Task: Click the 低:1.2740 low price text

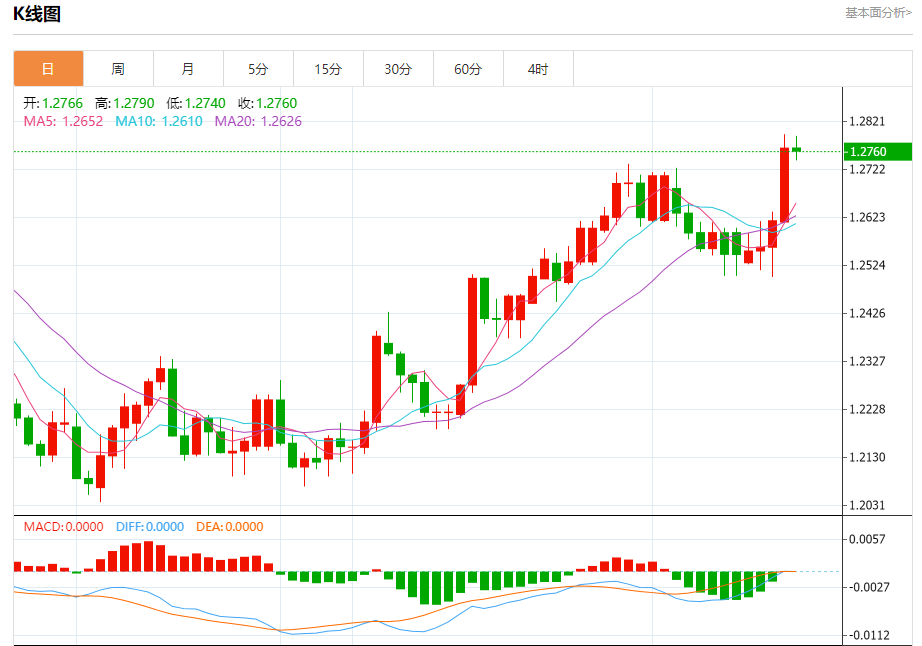Action: point(196,103)
